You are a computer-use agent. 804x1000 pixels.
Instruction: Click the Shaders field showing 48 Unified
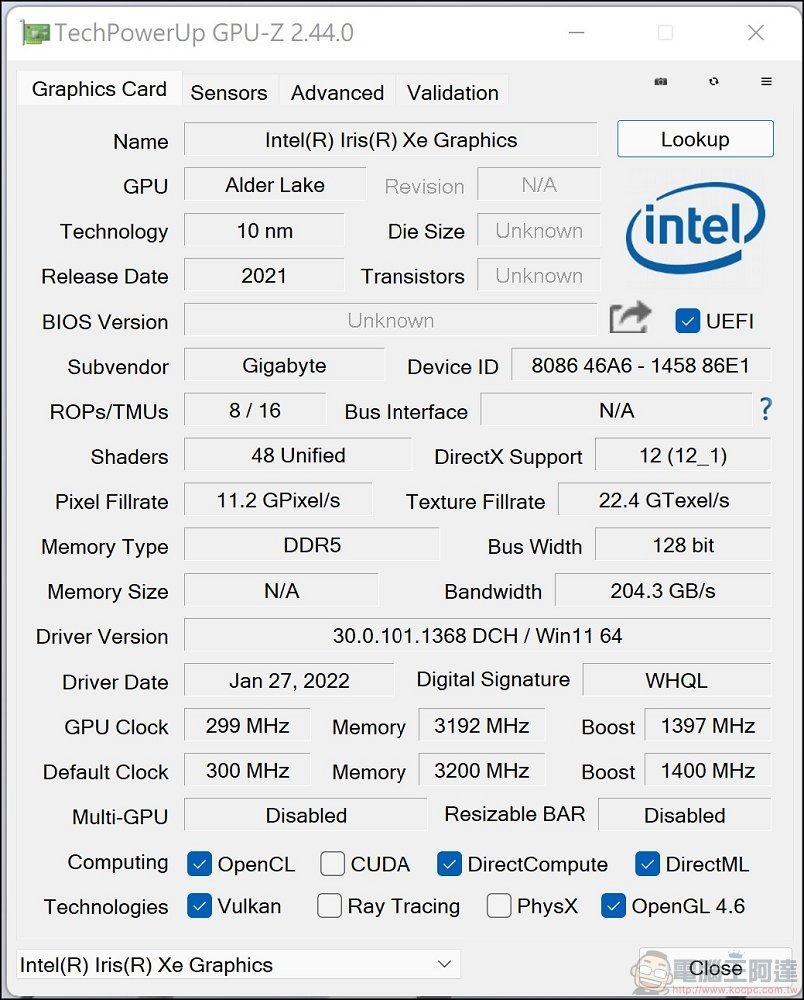click(x=298, y=455)
